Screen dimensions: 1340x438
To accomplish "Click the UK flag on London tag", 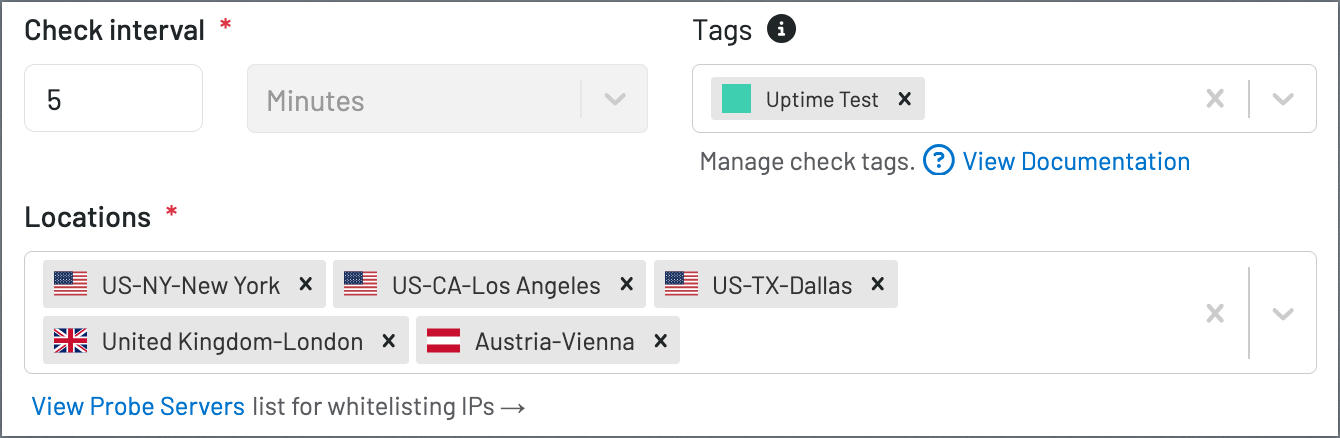I will (71, 341).
